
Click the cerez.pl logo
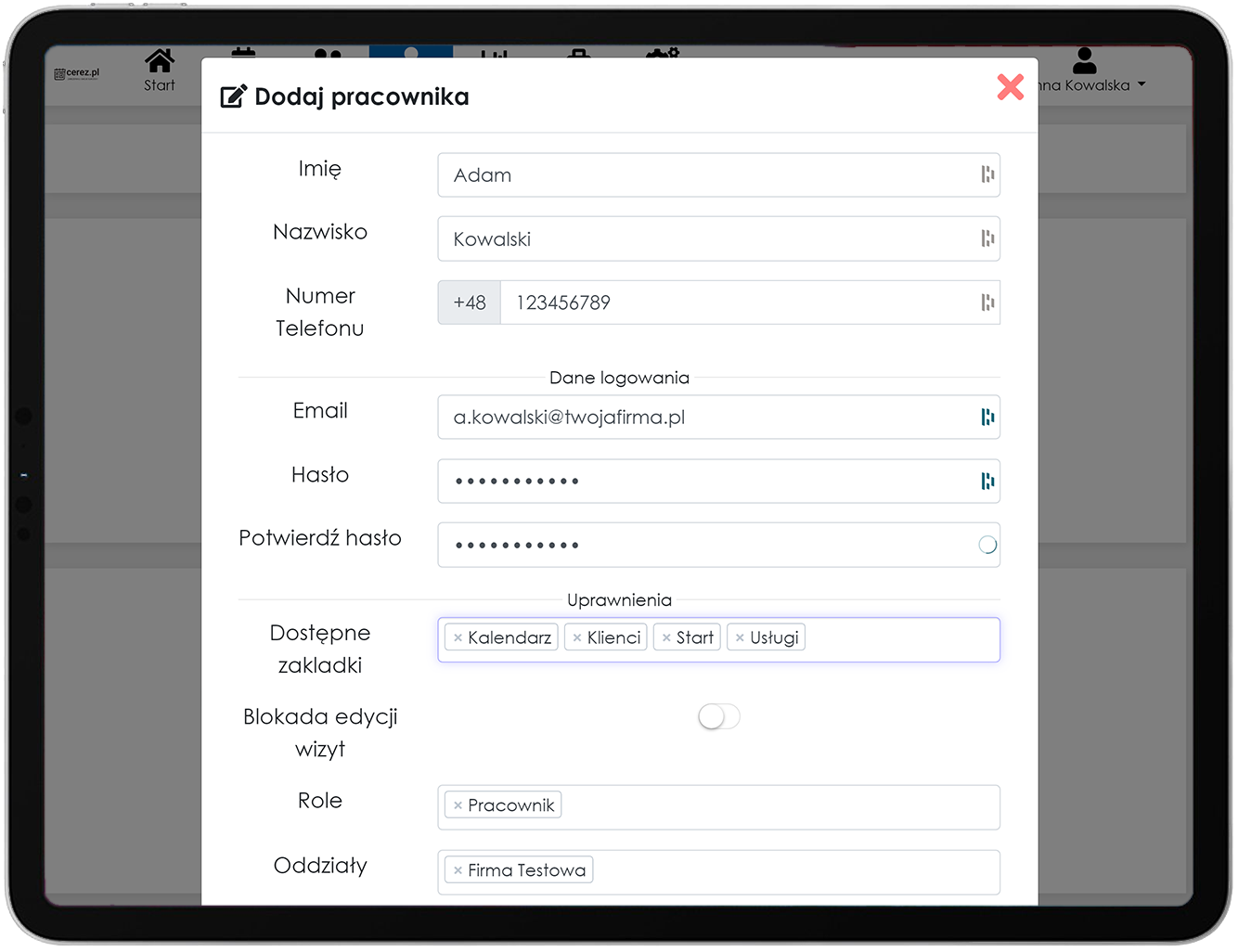click(x=77, y=73)
